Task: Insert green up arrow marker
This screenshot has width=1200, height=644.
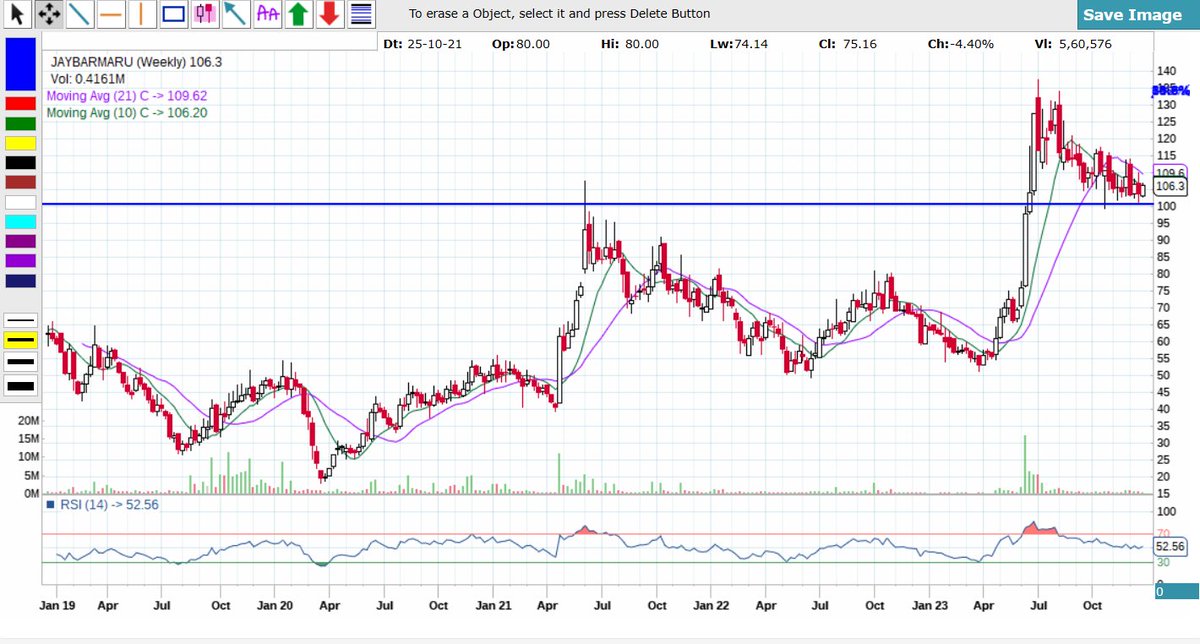Action: [297, 14]
